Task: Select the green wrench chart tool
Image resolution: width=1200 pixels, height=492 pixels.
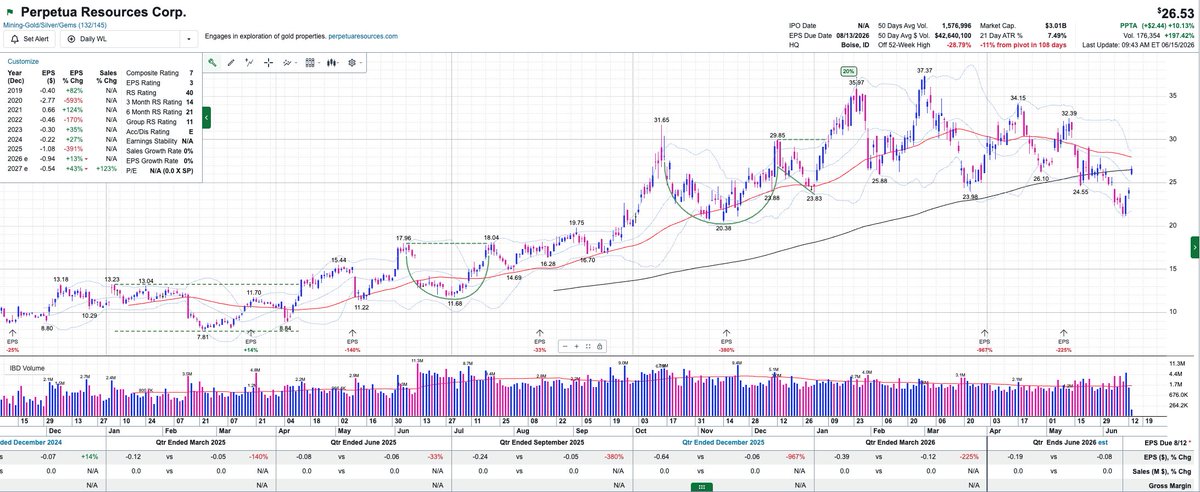Action: [213, 62]
